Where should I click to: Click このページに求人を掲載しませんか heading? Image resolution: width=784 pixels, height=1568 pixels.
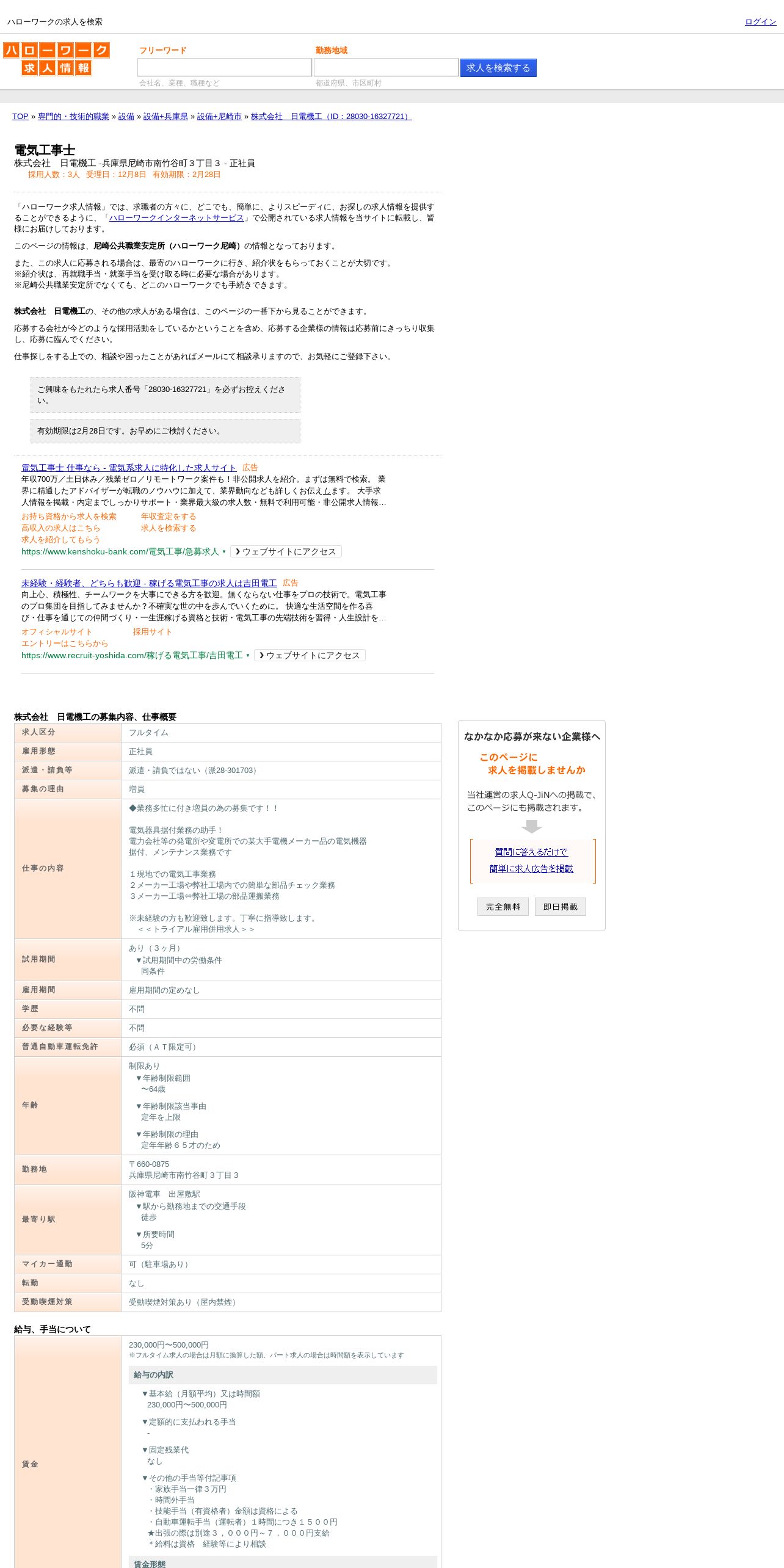[532, 764]
